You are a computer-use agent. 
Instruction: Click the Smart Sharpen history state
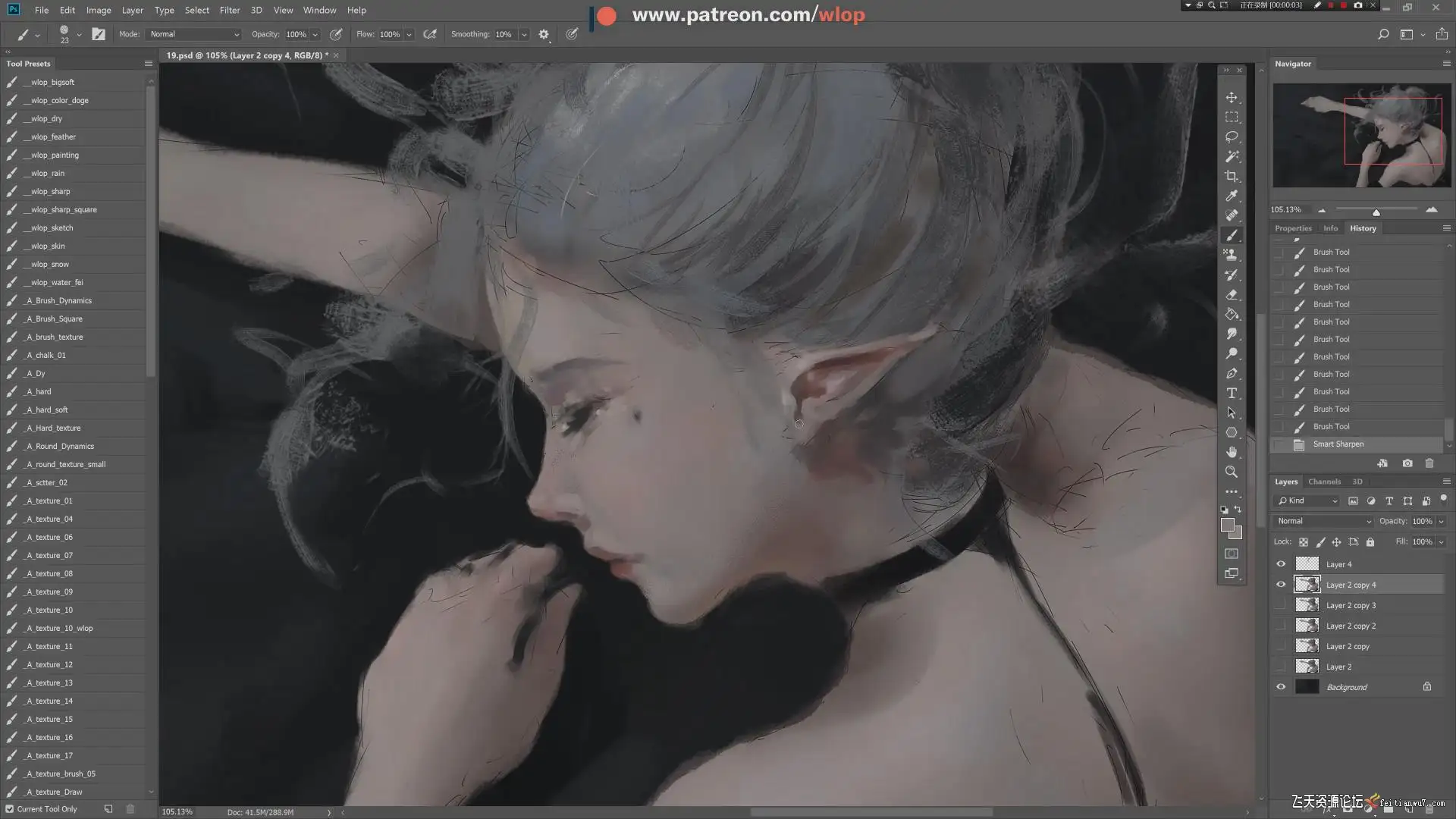pos(1338,444)
